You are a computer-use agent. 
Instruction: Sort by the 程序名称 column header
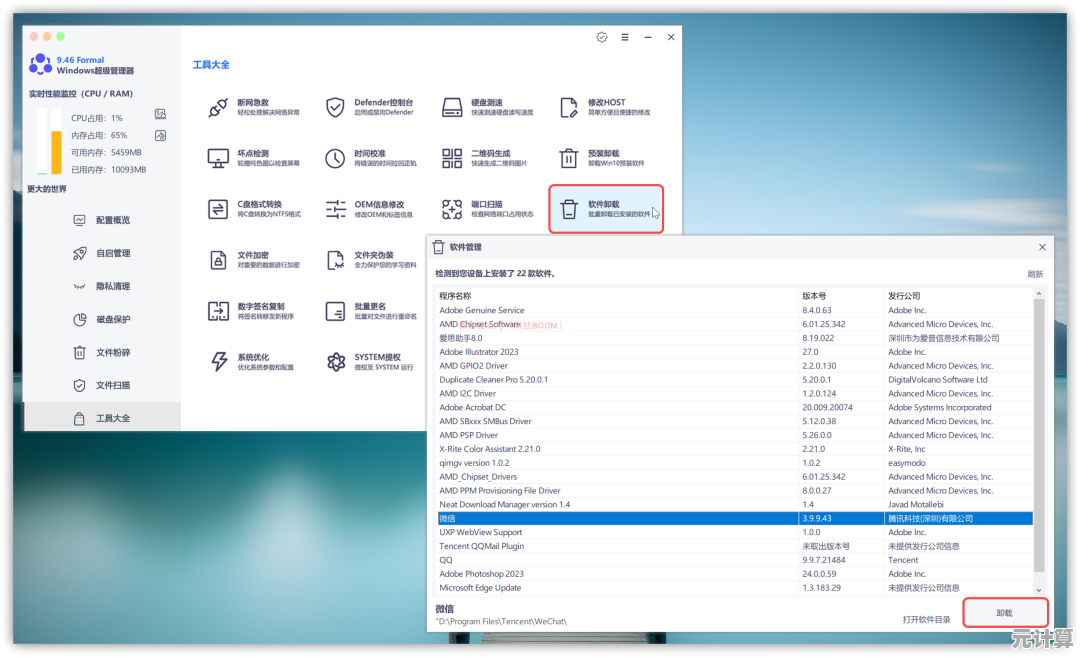click(616, 296)
